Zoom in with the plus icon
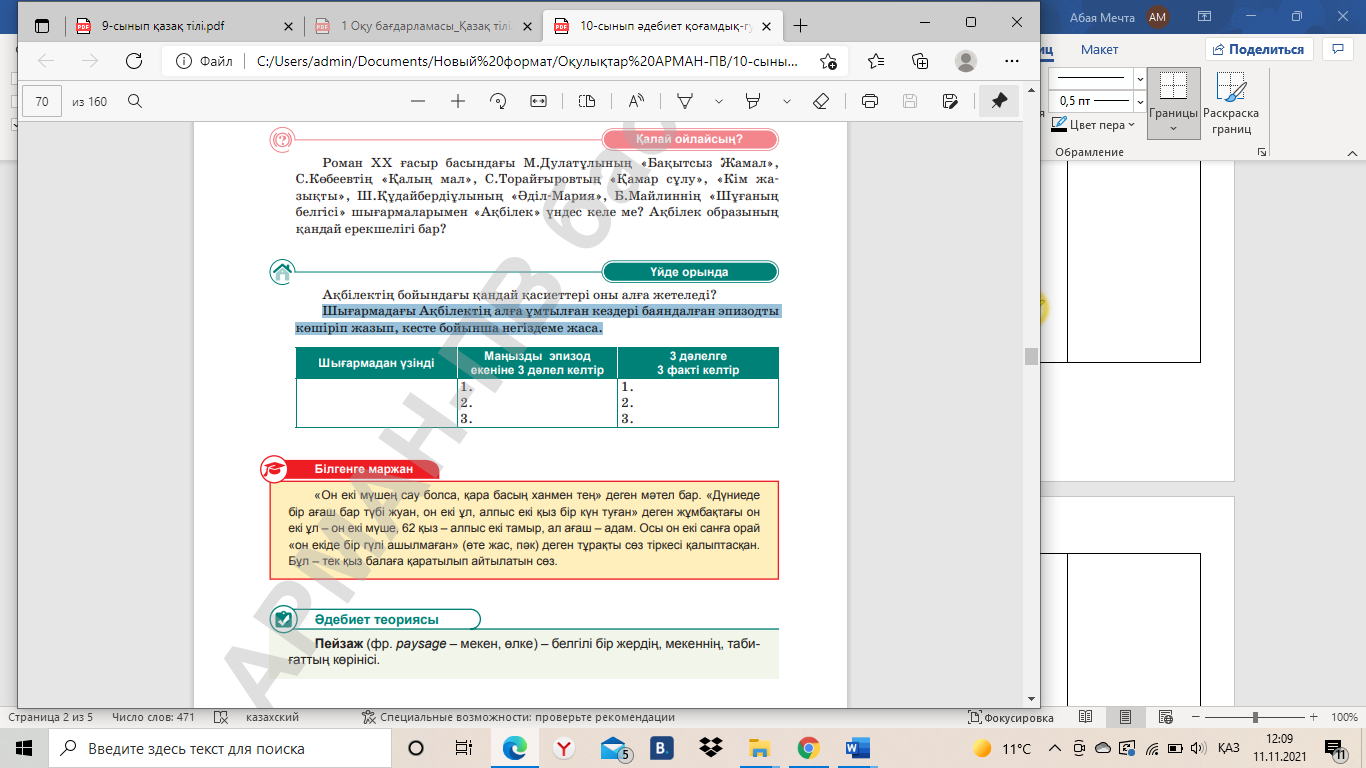 [458, 101]
